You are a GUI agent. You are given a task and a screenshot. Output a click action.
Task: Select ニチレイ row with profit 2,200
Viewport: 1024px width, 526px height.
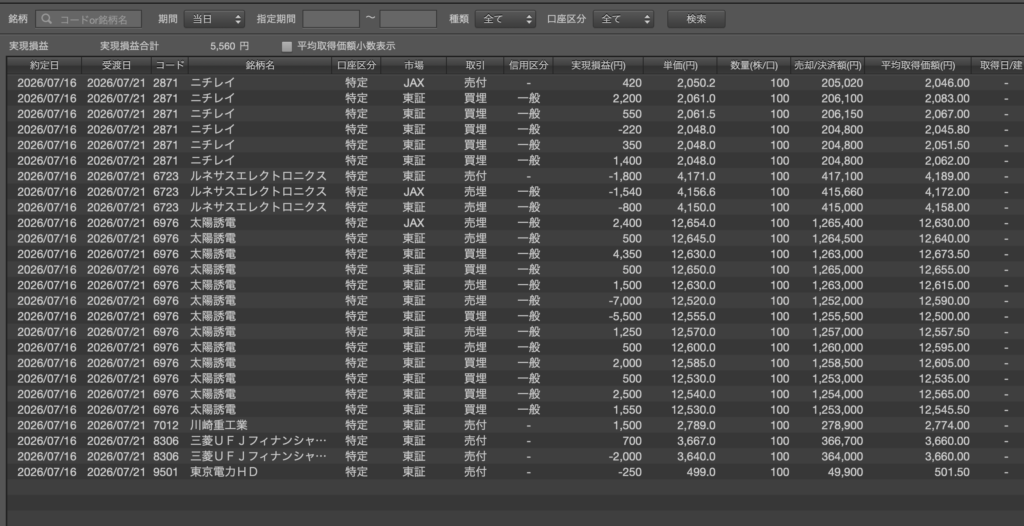coord(515,99)
